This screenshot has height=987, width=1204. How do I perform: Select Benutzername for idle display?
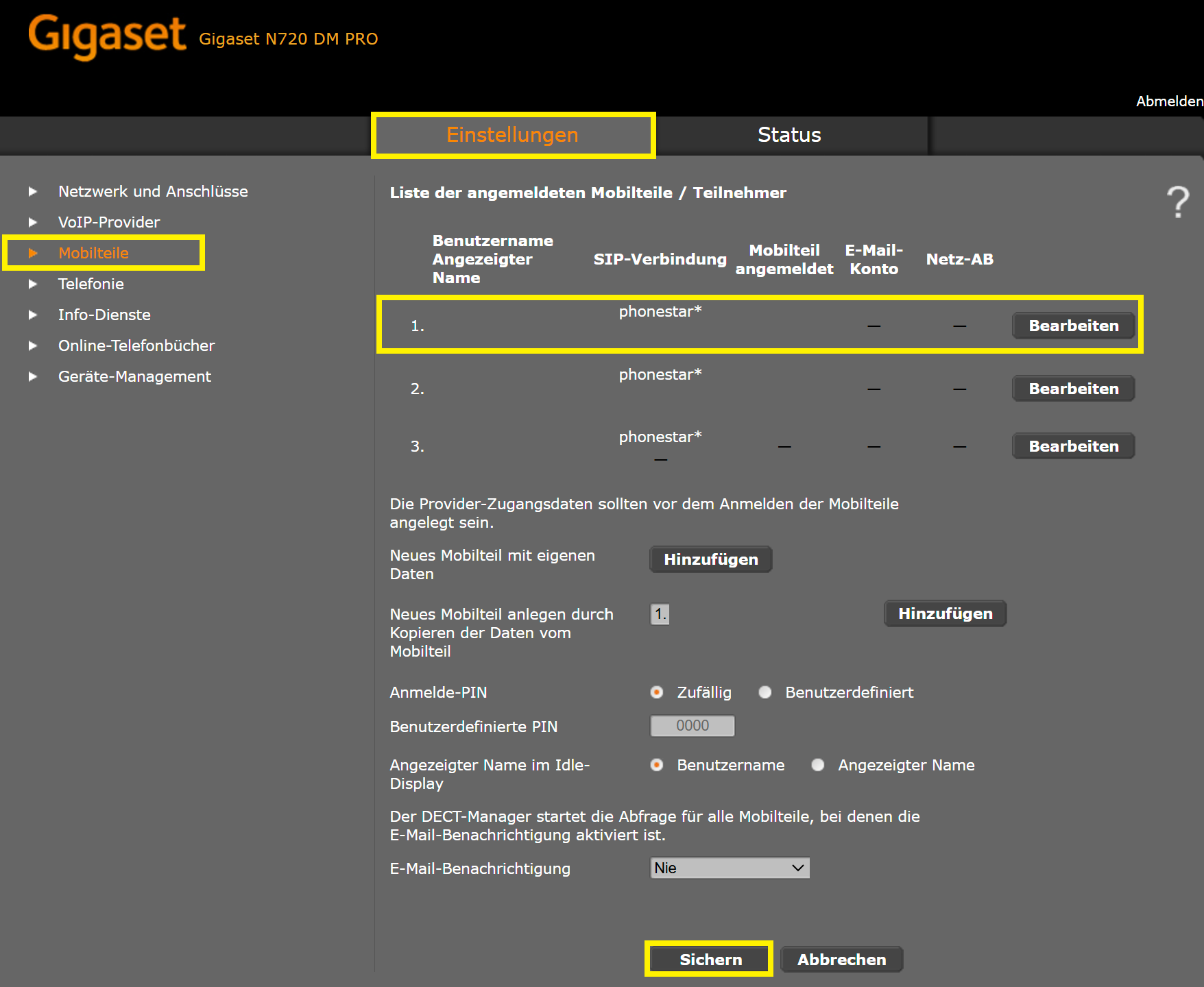coord(657,765)
